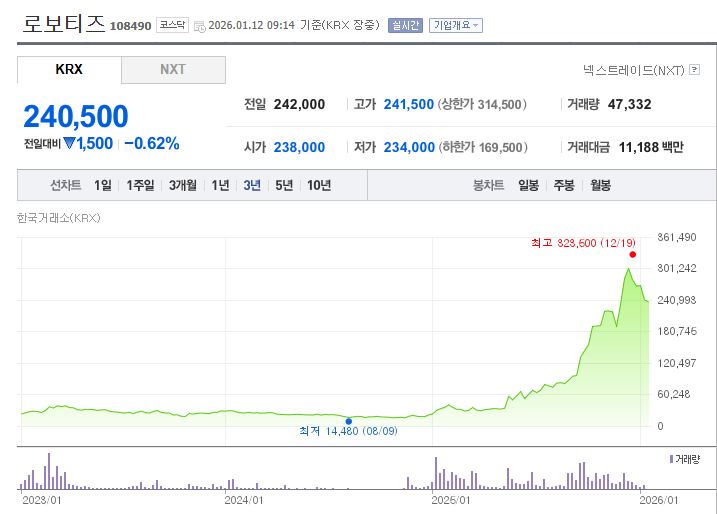Switch to the NXT tab
The height and width of the screenshot is (514, 717).
click(173, 70)
